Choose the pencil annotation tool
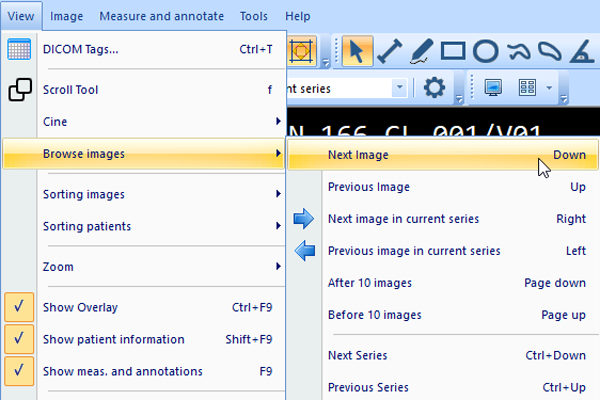This screenshot has width=600, height=400. [x=421, y=51]
